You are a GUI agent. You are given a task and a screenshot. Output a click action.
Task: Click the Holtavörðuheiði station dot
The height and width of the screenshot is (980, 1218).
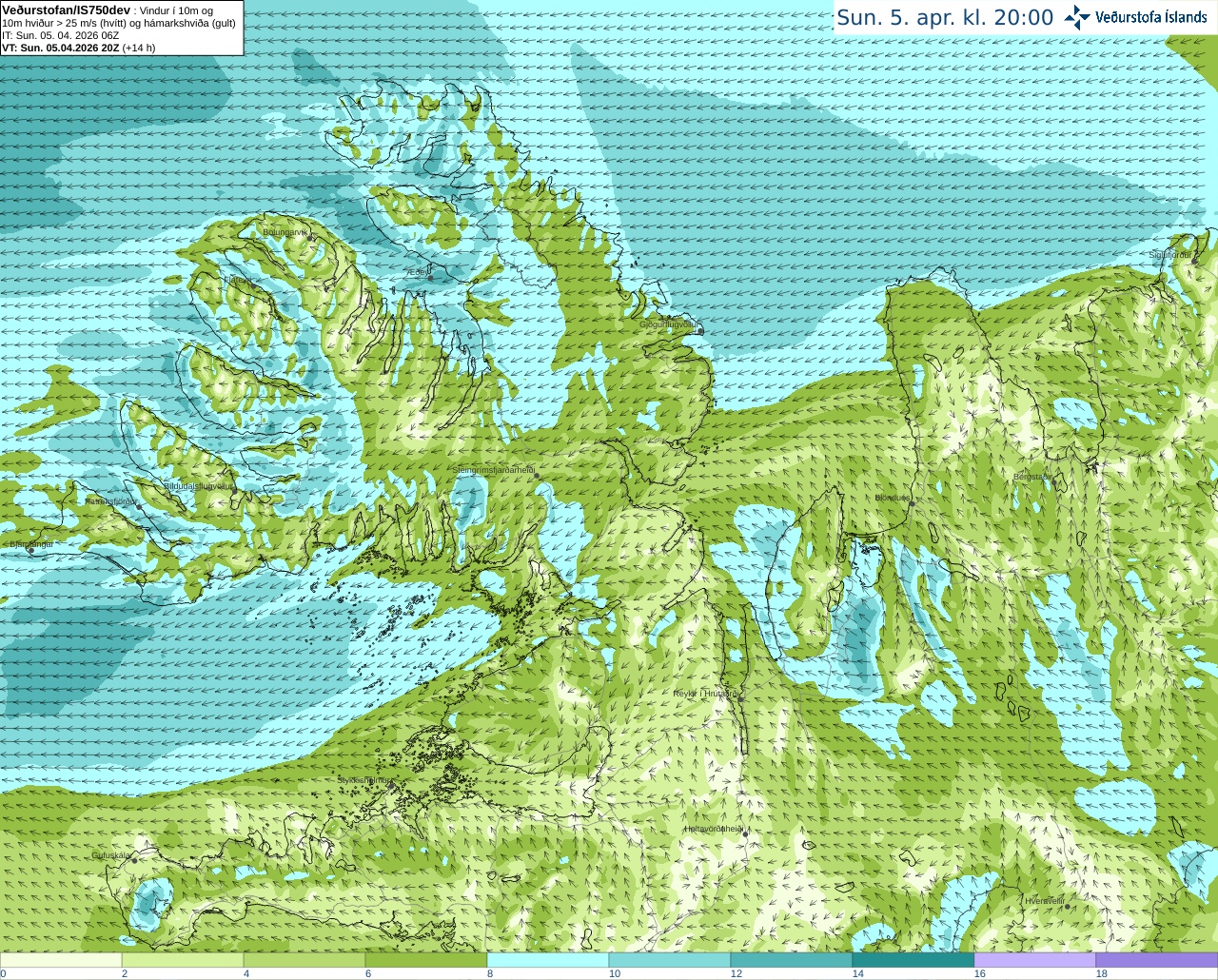745,834
